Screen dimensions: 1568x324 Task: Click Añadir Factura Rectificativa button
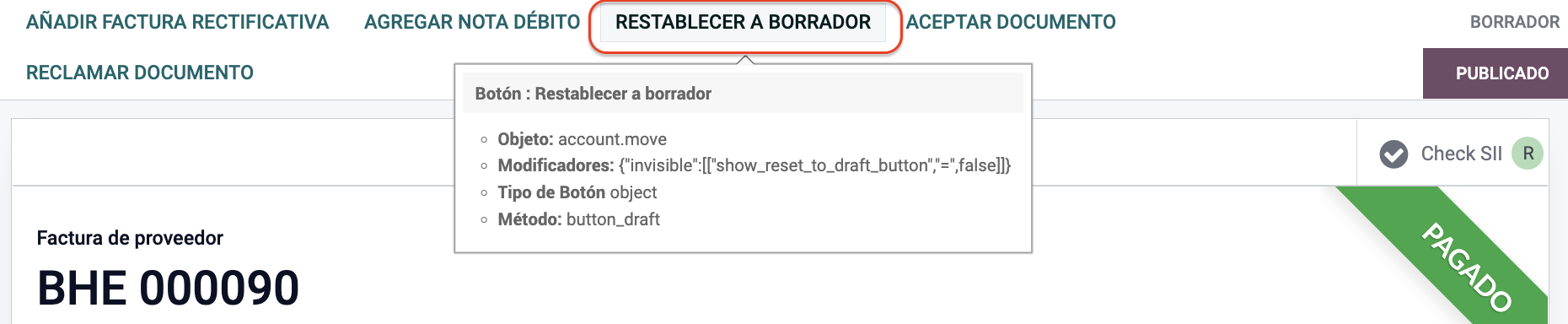point(177,22)
